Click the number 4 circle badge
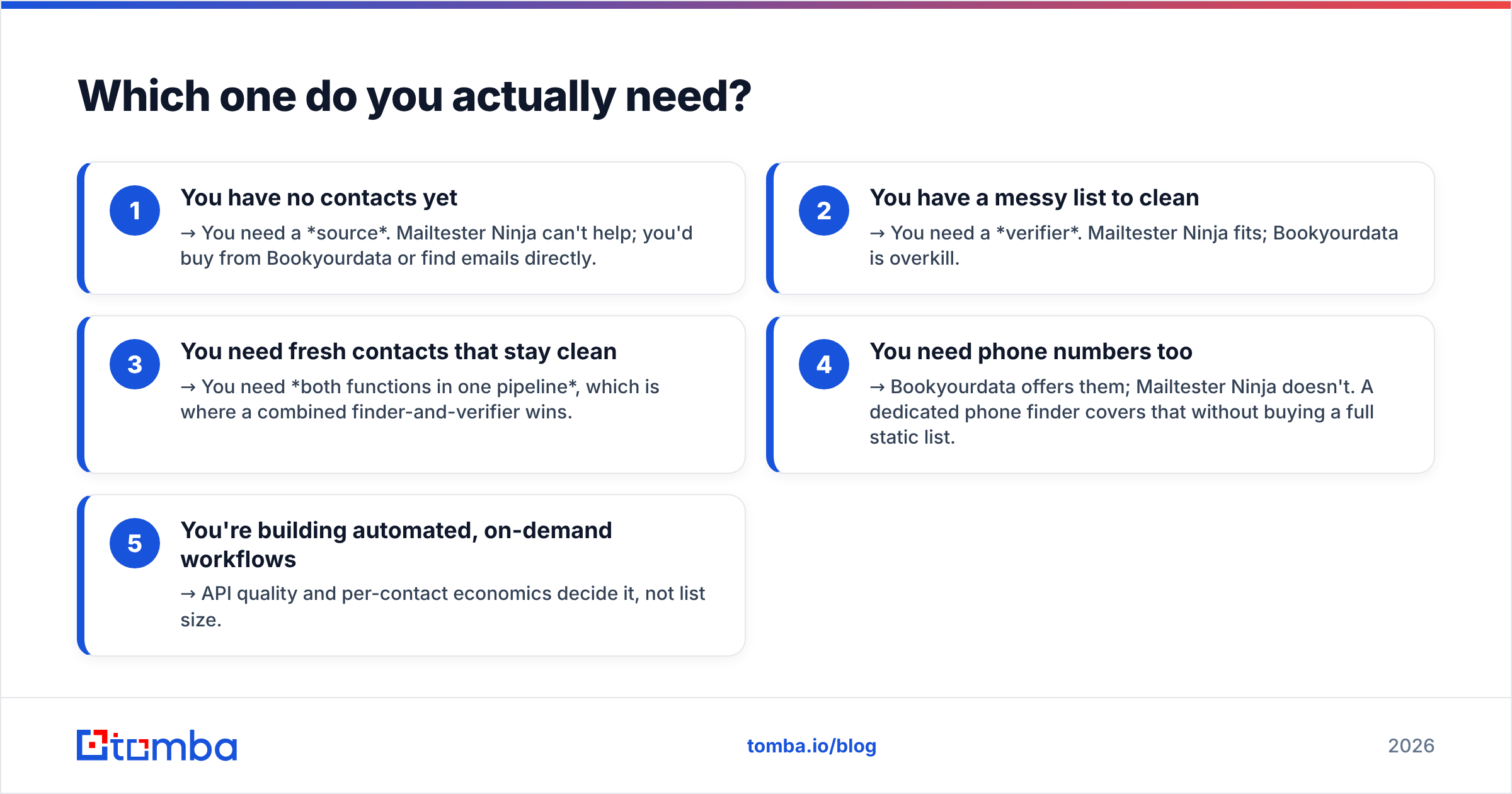The height and width of the screenshot is (794, 1512). pos(824,364)
